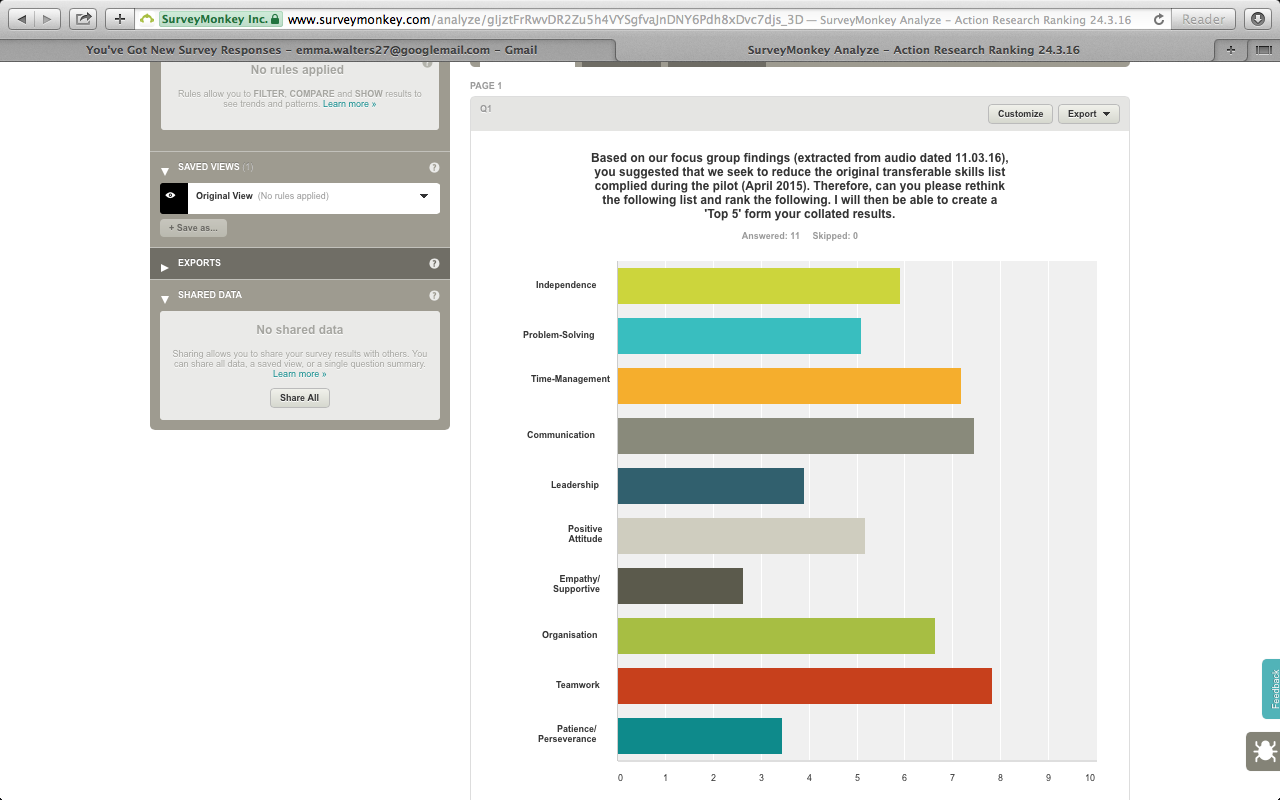Add a bookmark with the plus icon
Screen dimensions: 1280x800
pos(120,19)
